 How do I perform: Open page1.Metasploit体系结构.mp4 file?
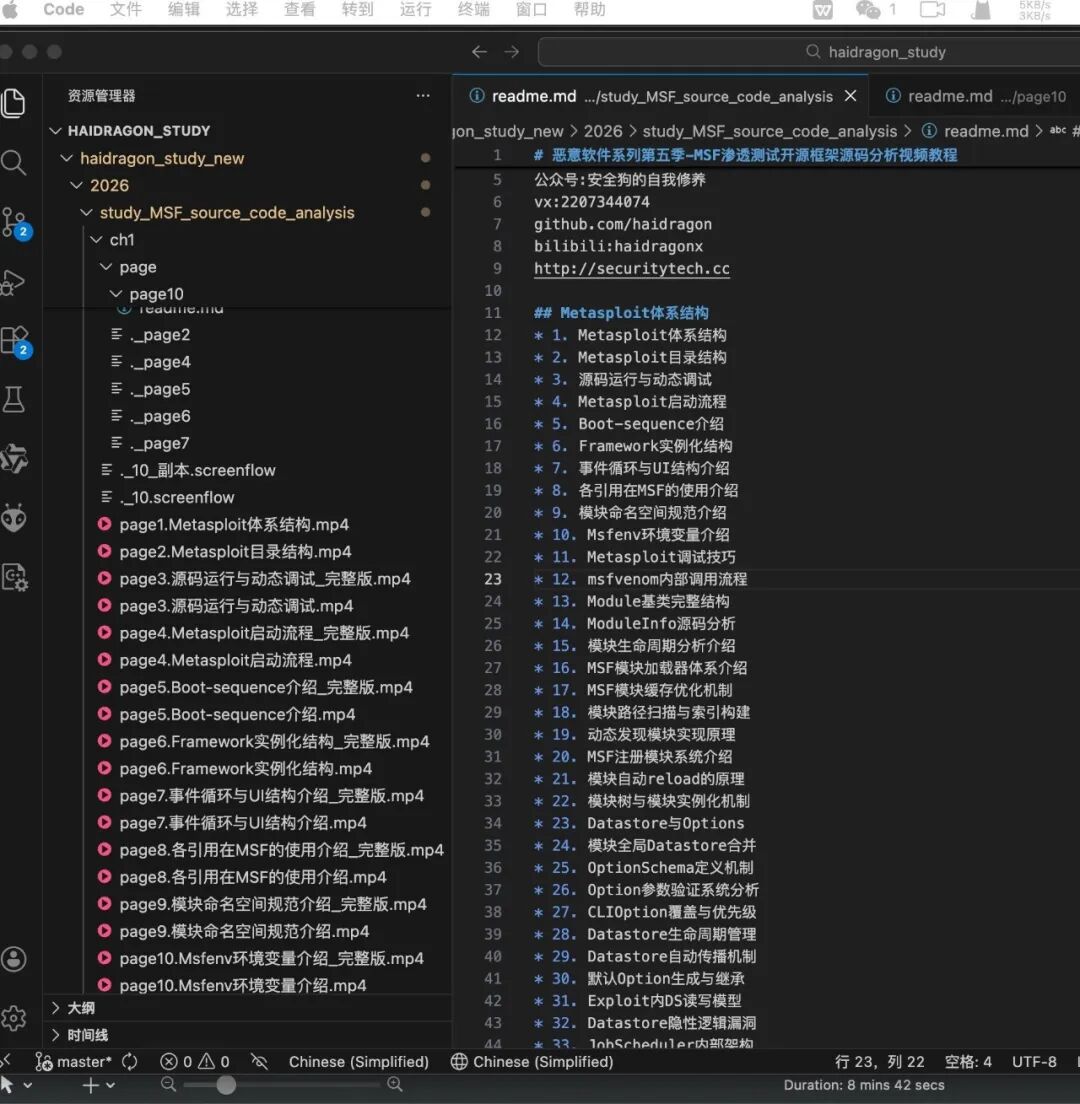(234, 525)
